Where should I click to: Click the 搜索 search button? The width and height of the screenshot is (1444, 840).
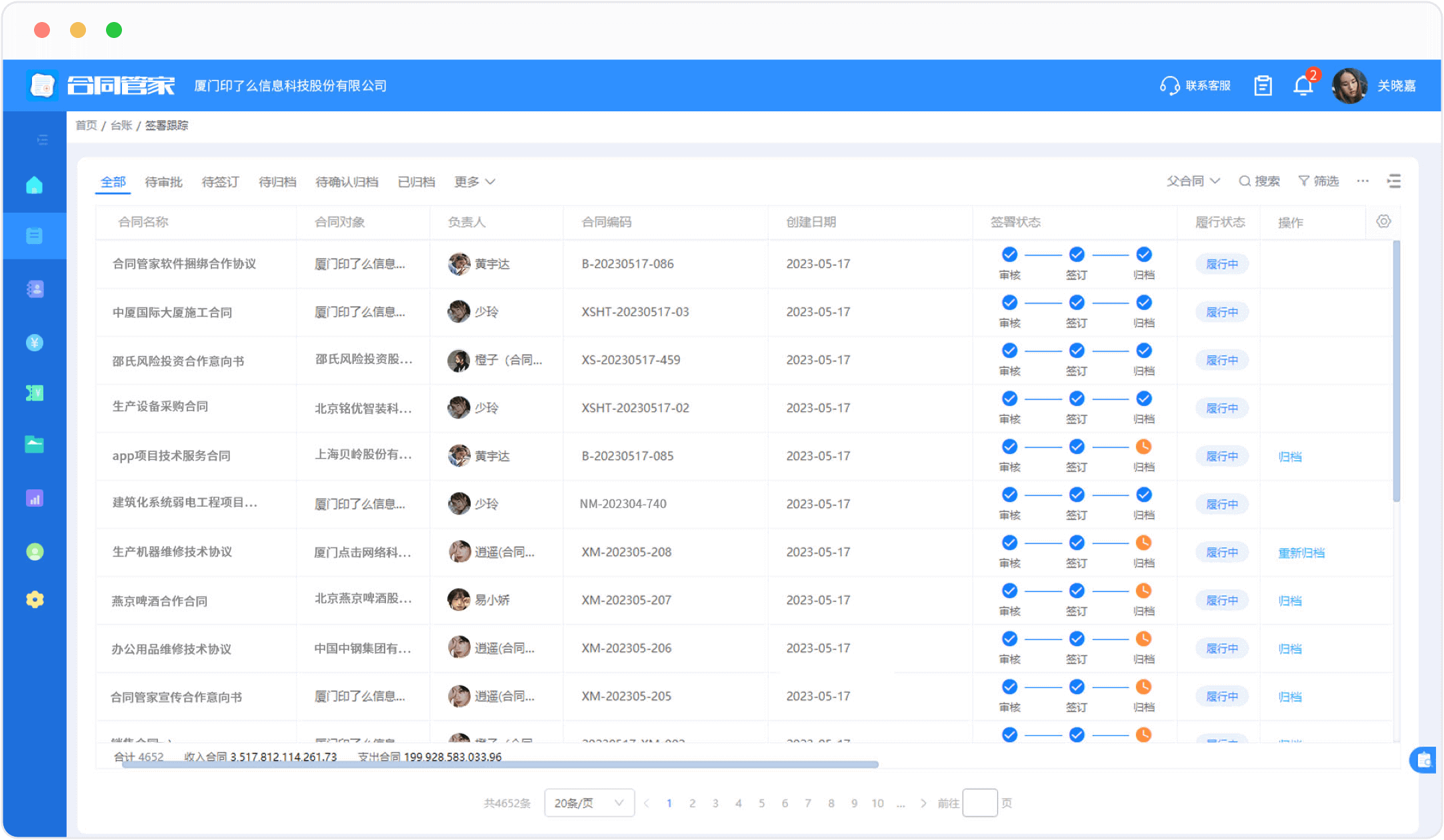[x=1259, y=181]
